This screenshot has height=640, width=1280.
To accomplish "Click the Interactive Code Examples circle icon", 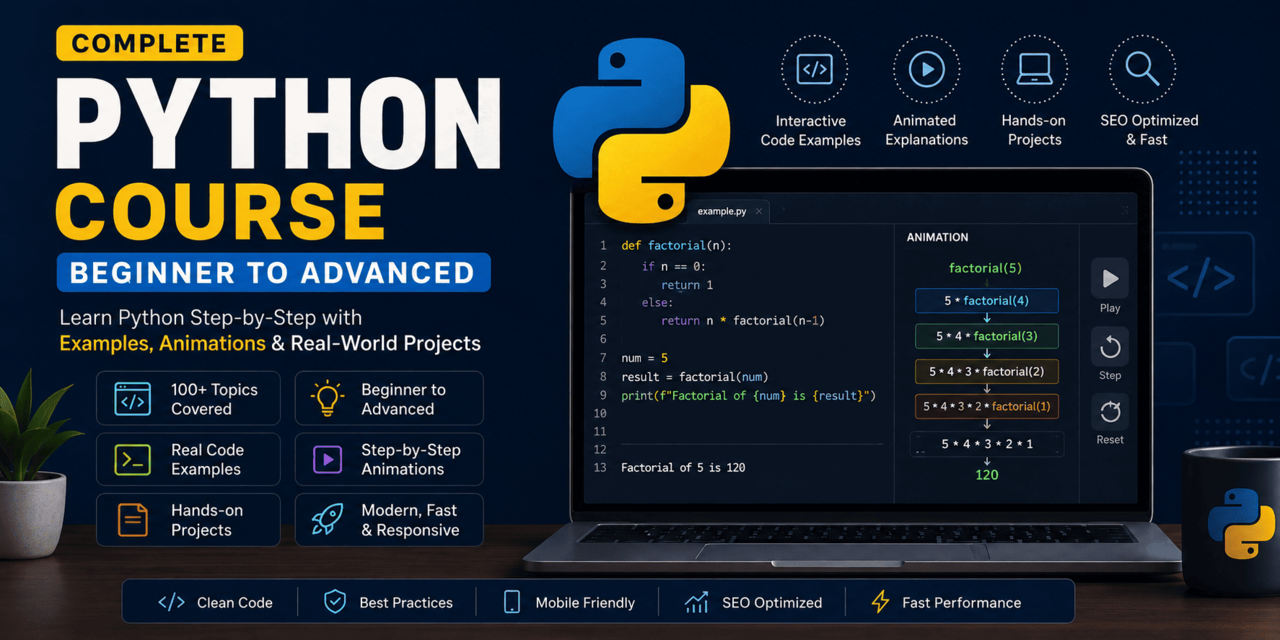I will click(x=814, y=69).
